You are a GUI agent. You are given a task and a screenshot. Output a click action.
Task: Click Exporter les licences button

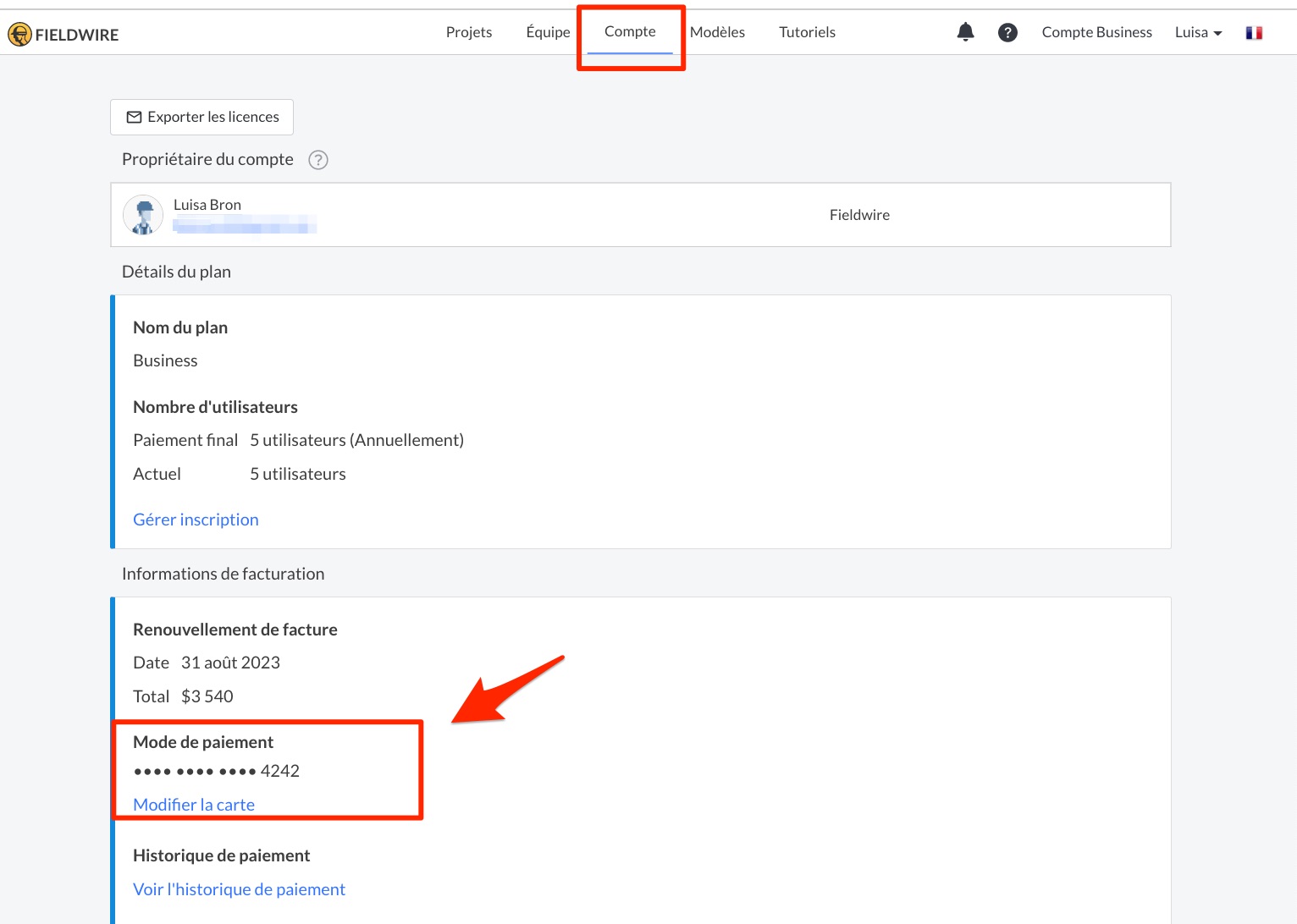click(x=201, y=117)
